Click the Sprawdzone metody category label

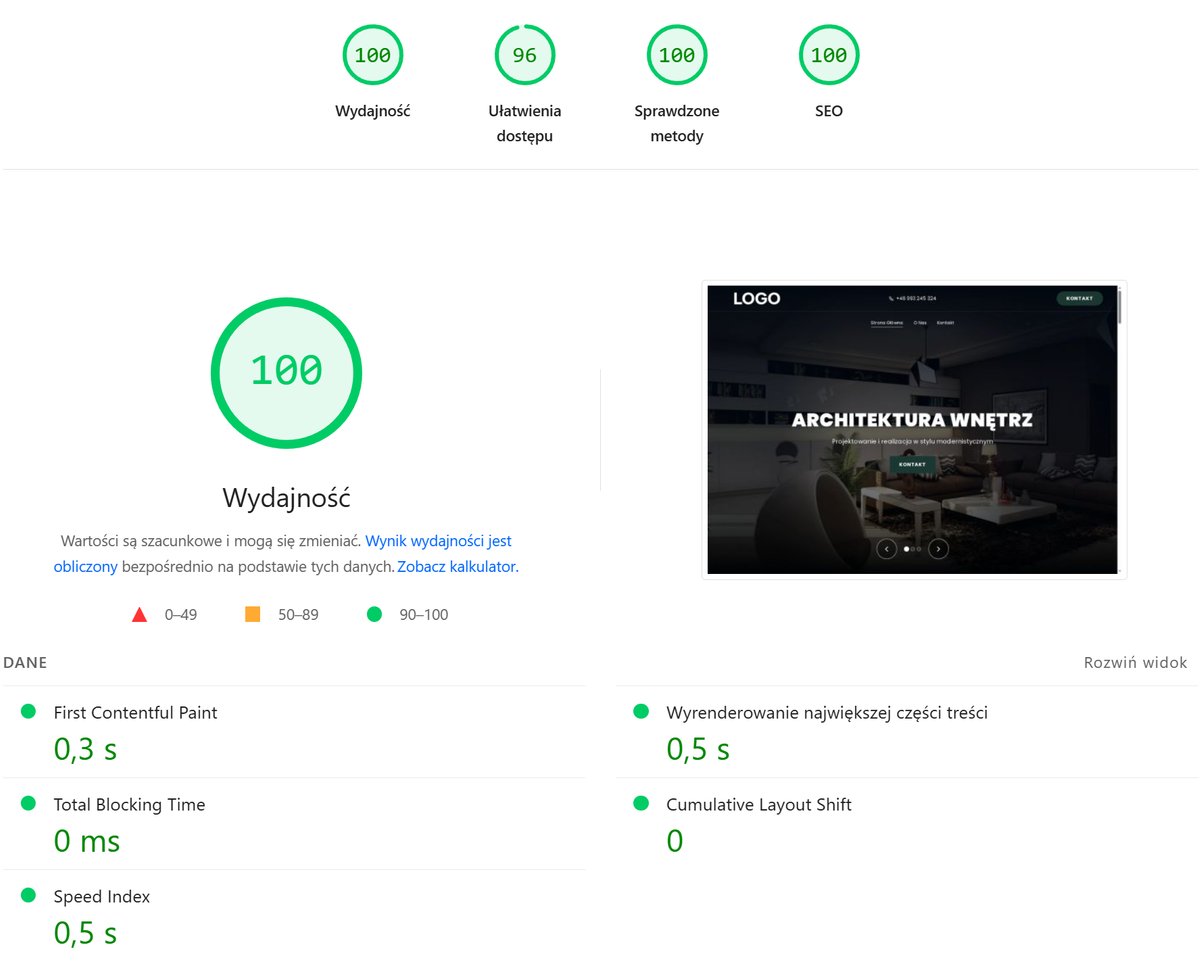pyautogui.click(x=676, y=123)
